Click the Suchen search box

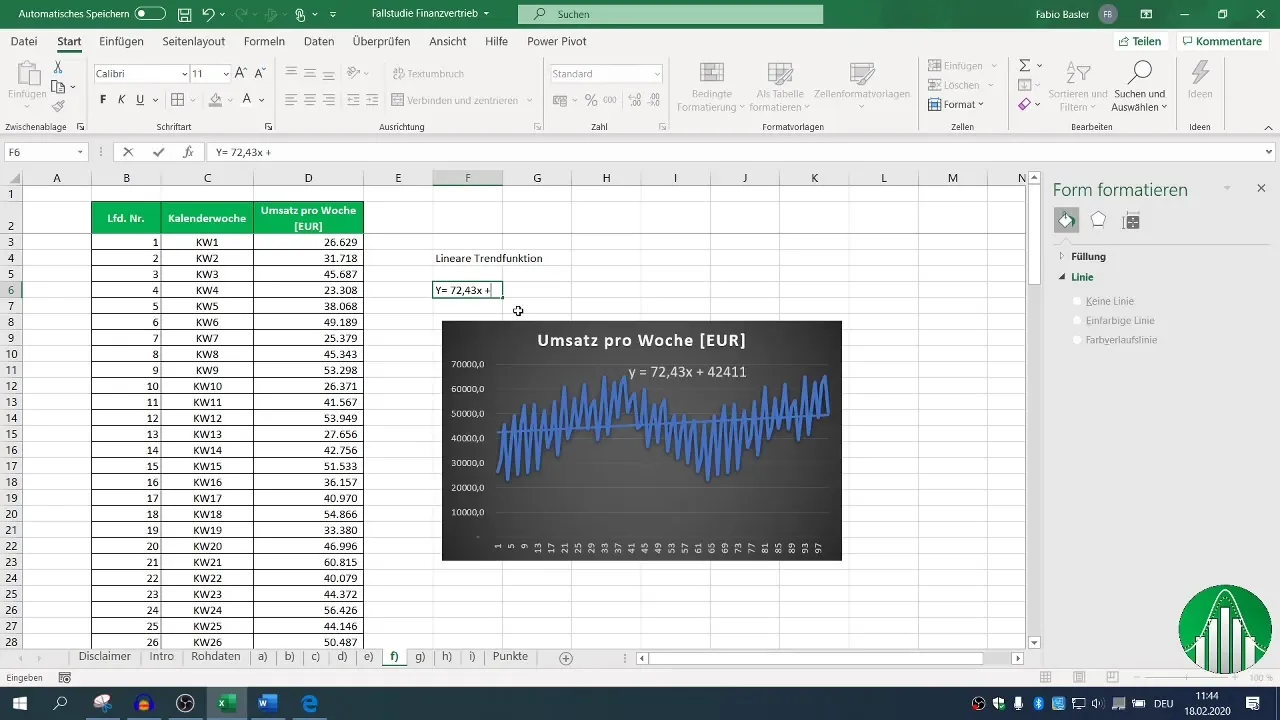(670, 15)
